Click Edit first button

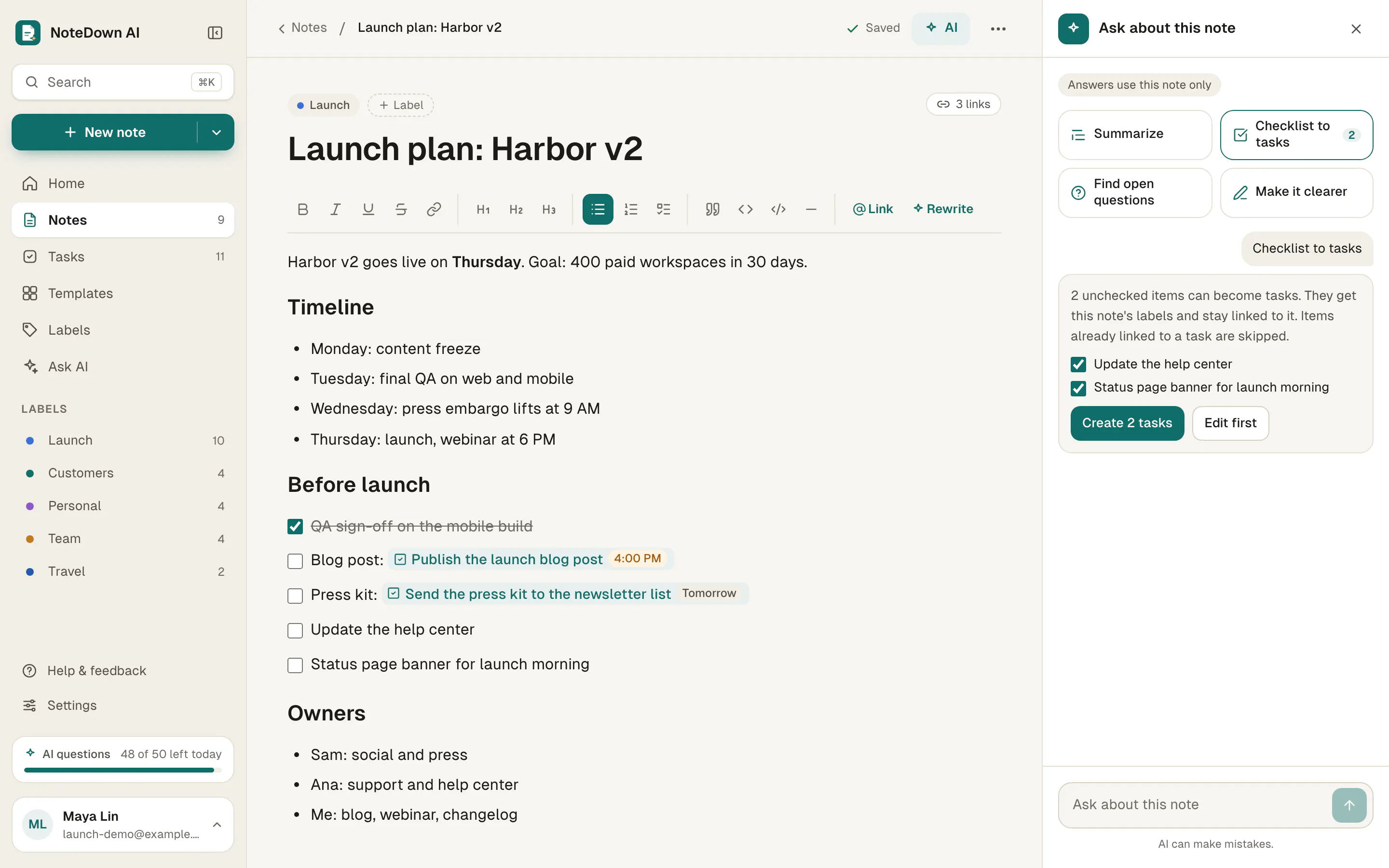(x=1230, y=423)
